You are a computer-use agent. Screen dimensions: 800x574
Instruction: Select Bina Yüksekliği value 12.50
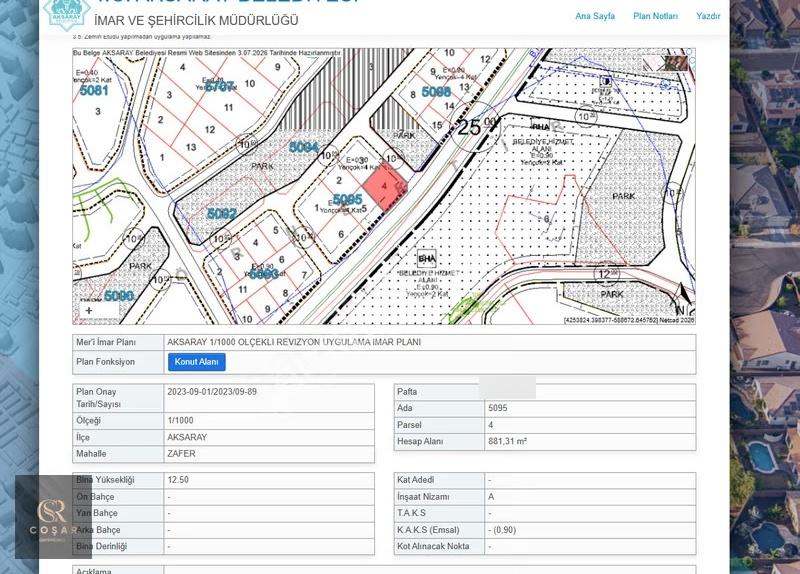(178, 480)
